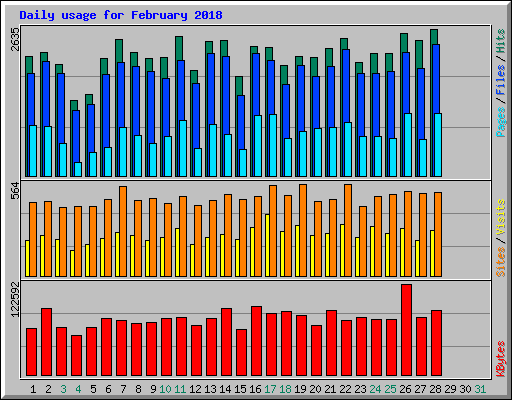This screenshot has height=400, width=512.
Task: Select the red KBytes bar for day 4
Action: pyautogui.click(x=76, y=356)
